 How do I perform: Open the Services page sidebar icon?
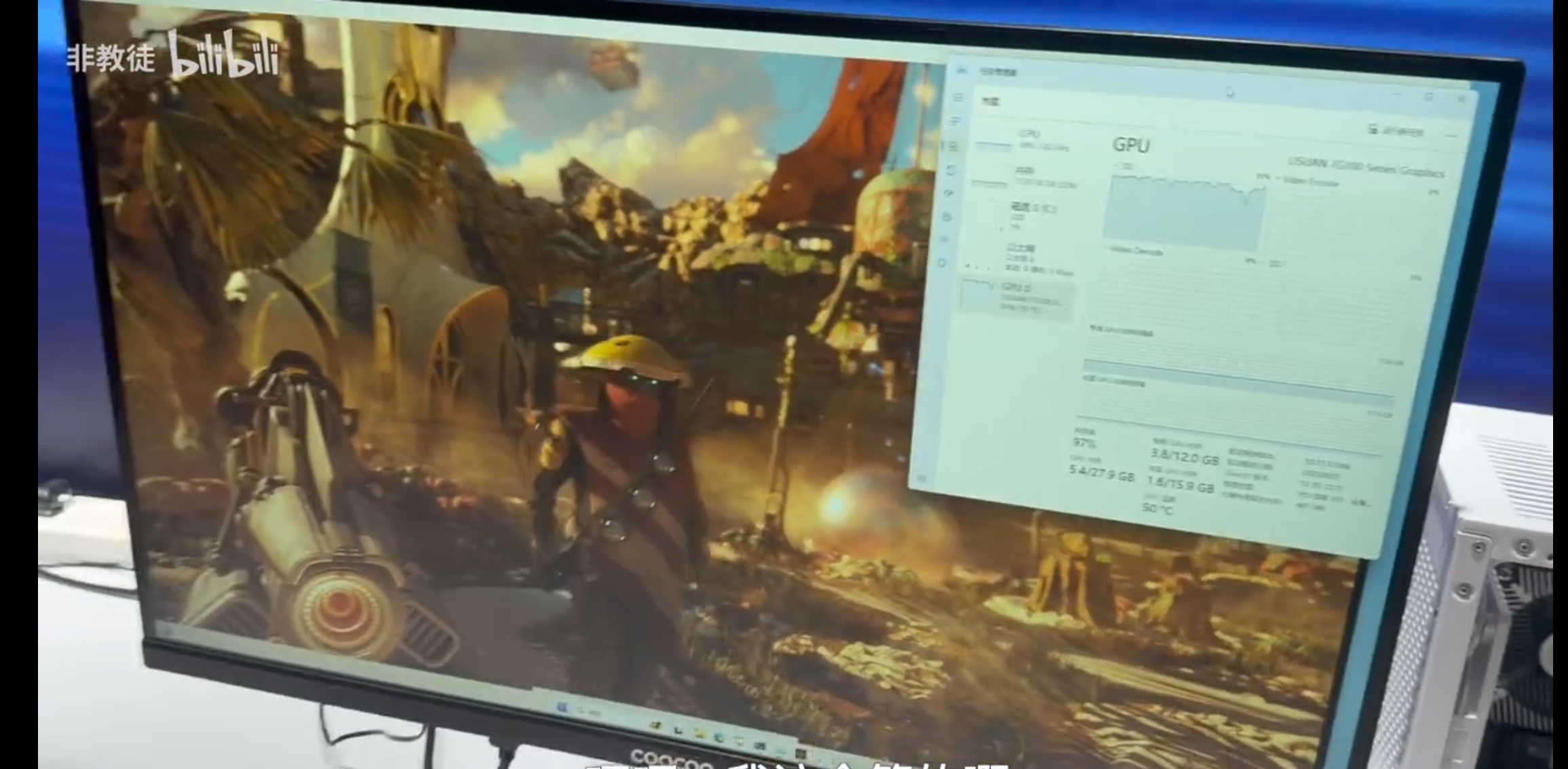point(943,262)
